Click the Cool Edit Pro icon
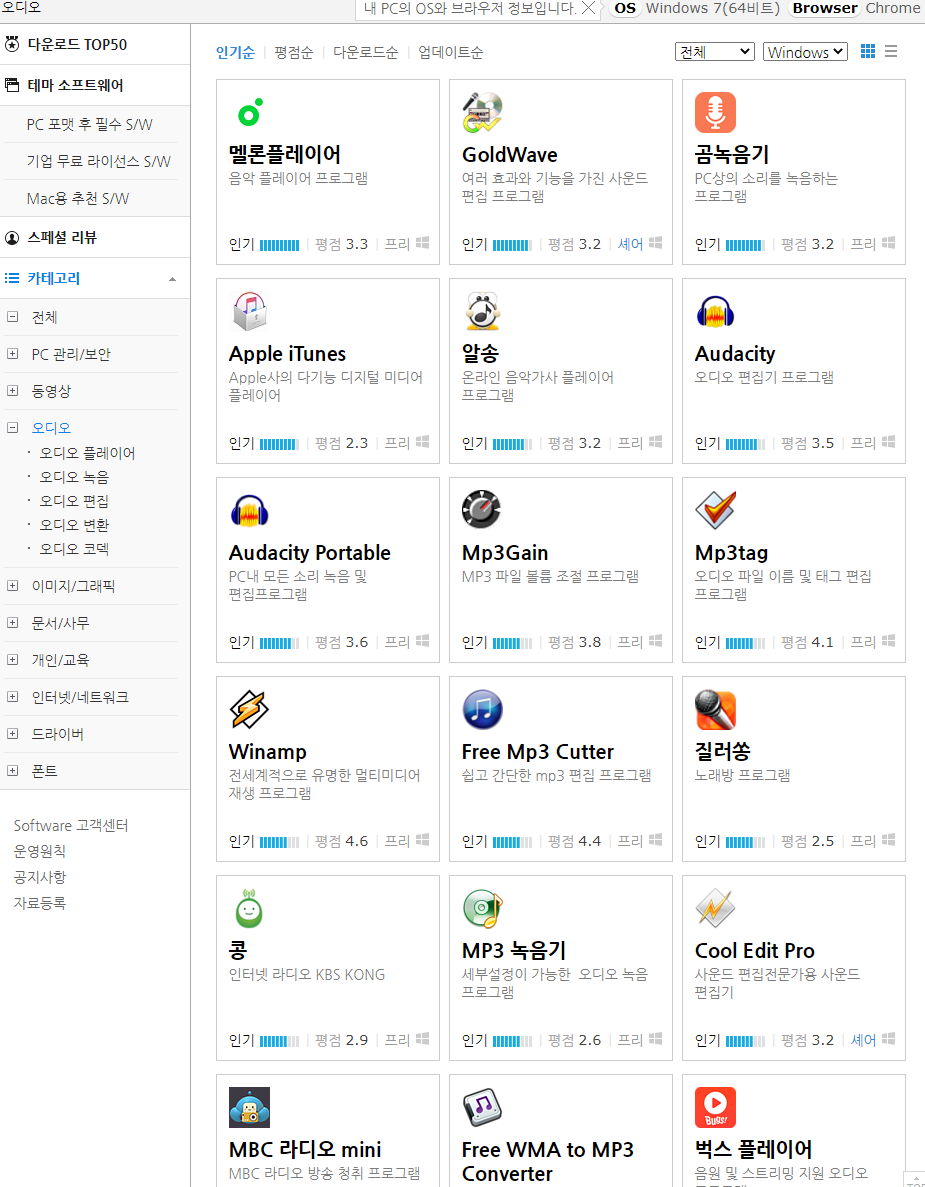 click(x=715, y=909)
